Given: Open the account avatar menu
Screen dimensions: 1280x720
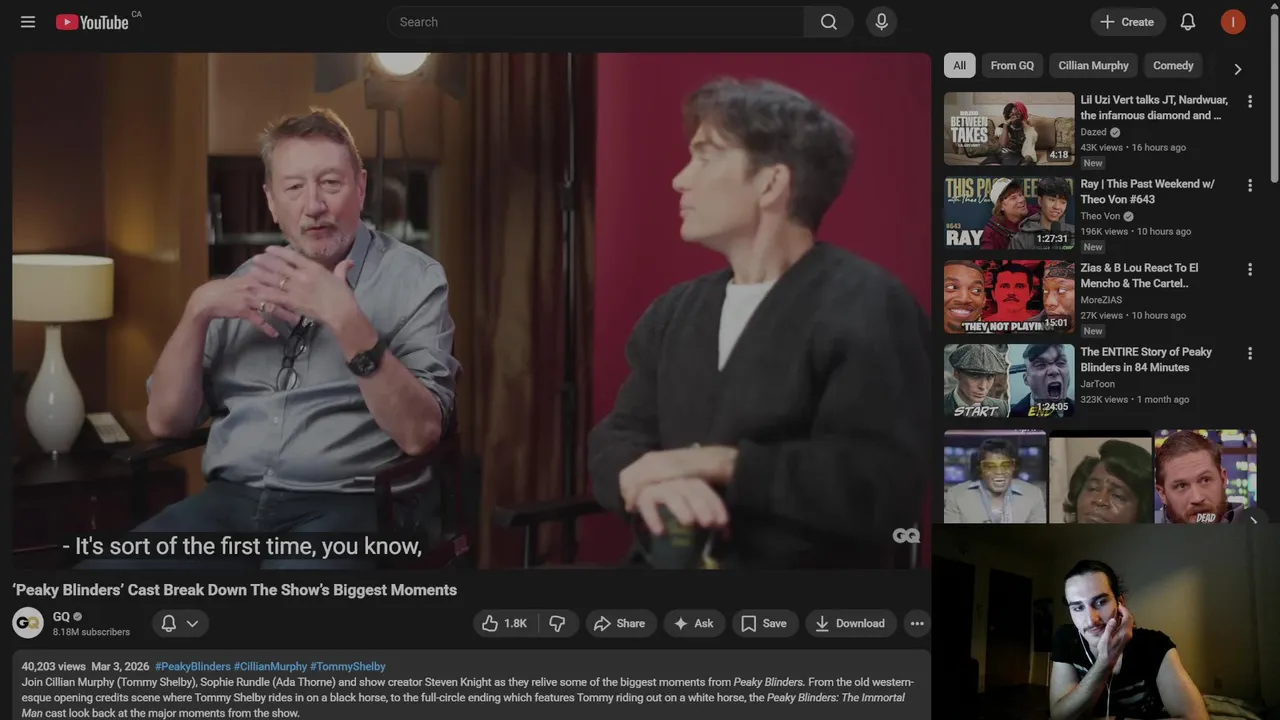Looking at the screenshot, I should click(1233, 22).
